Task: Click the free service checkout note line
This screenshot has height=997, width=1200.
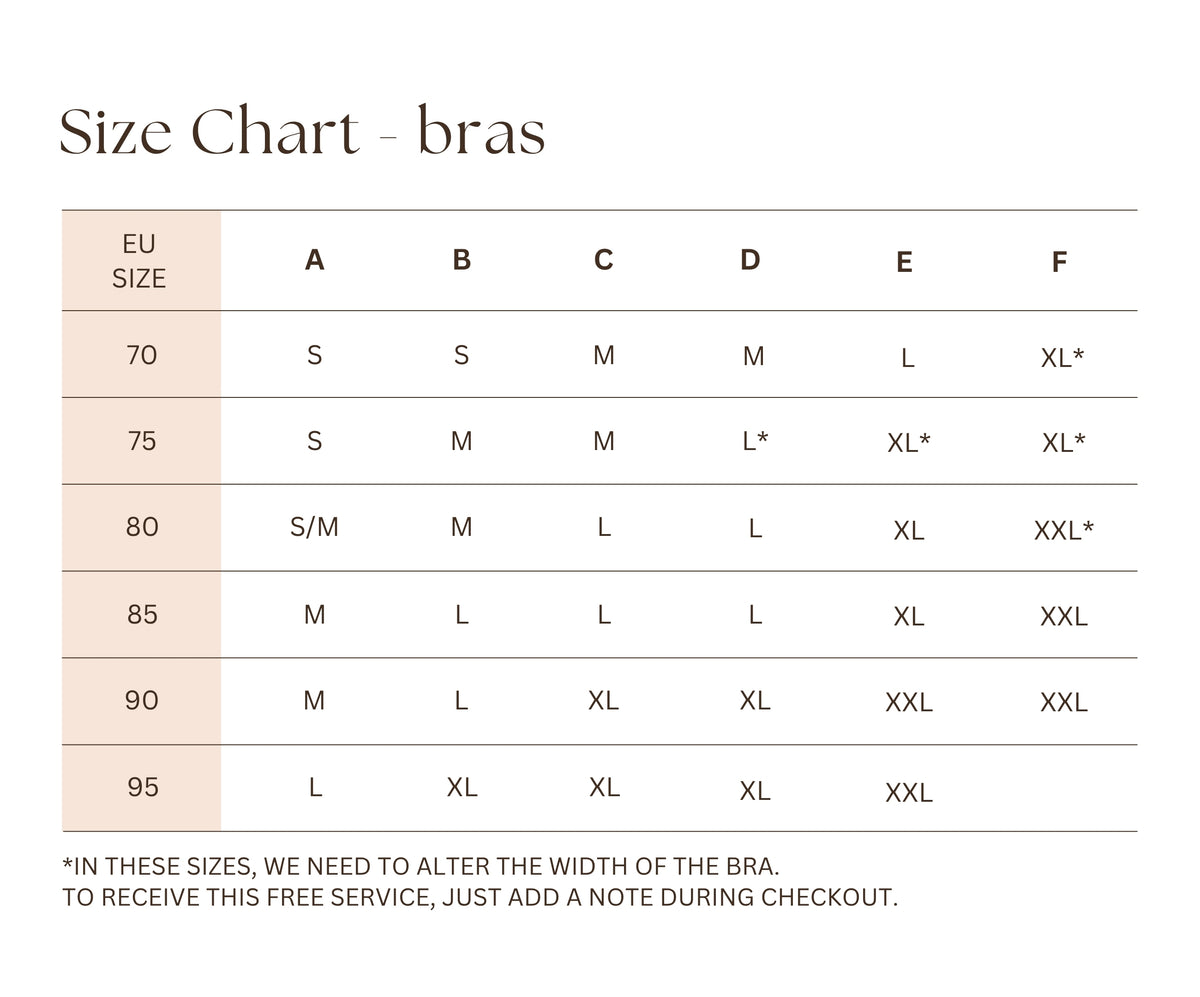Action: tap(480, 897)
